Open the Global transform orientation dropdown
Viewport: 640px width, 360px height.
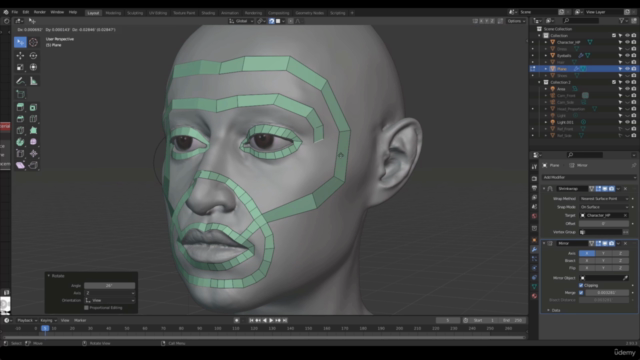(x=241, y=21)
